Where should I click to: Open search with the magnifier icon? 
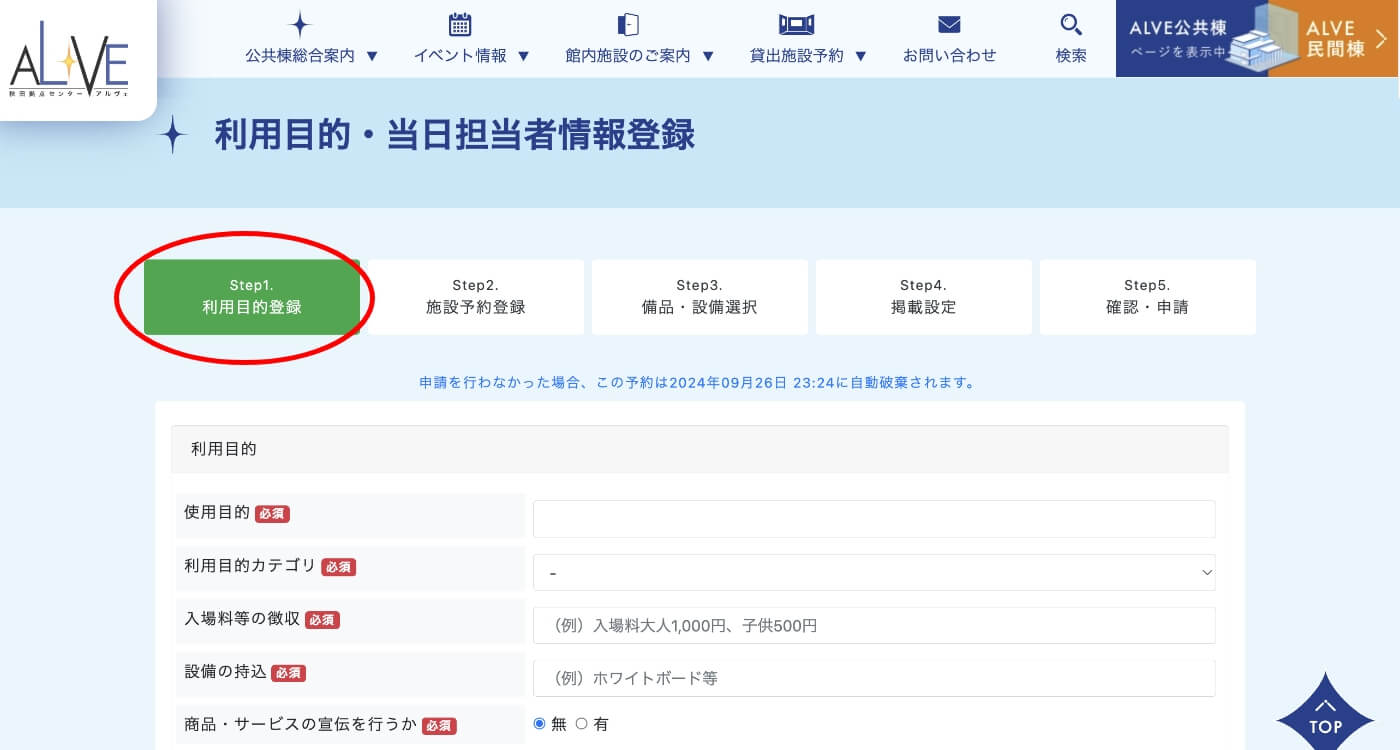[1070, 25]
